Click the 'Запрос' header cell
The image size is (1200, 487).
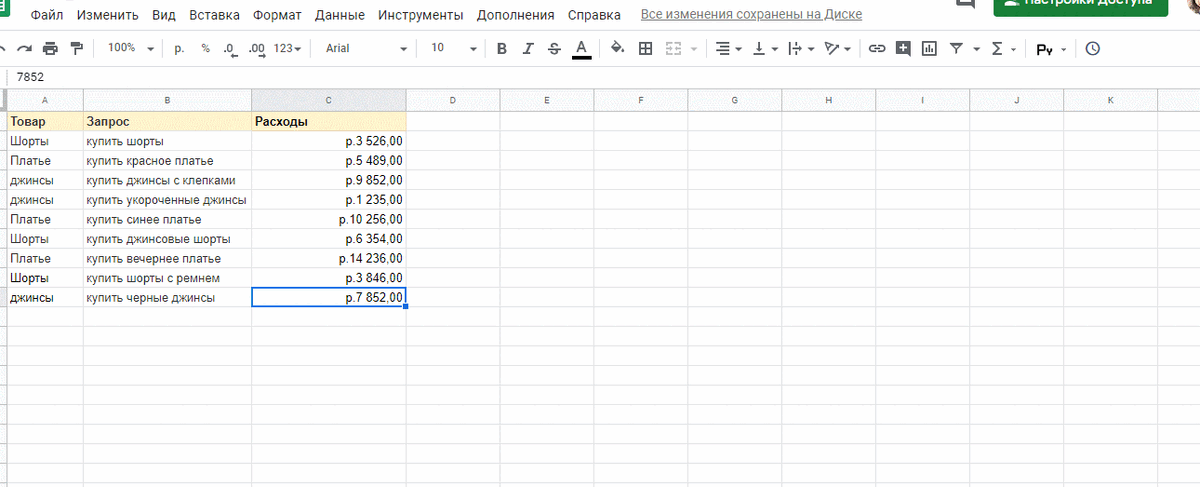(167, 122)
